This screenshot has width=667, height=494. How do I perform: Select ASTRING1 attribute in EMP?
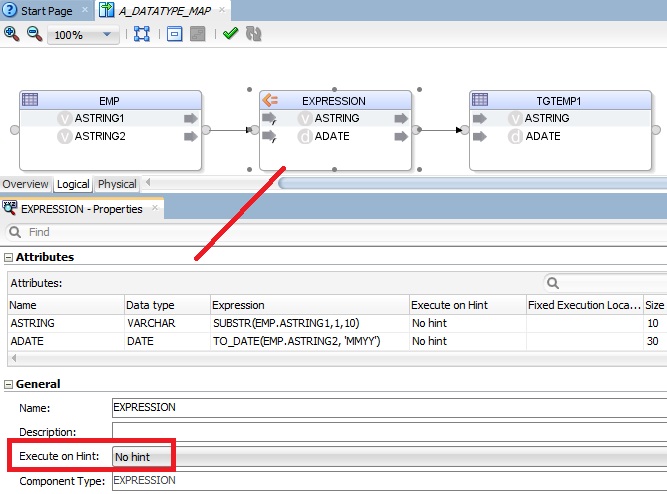coord(99,118)
